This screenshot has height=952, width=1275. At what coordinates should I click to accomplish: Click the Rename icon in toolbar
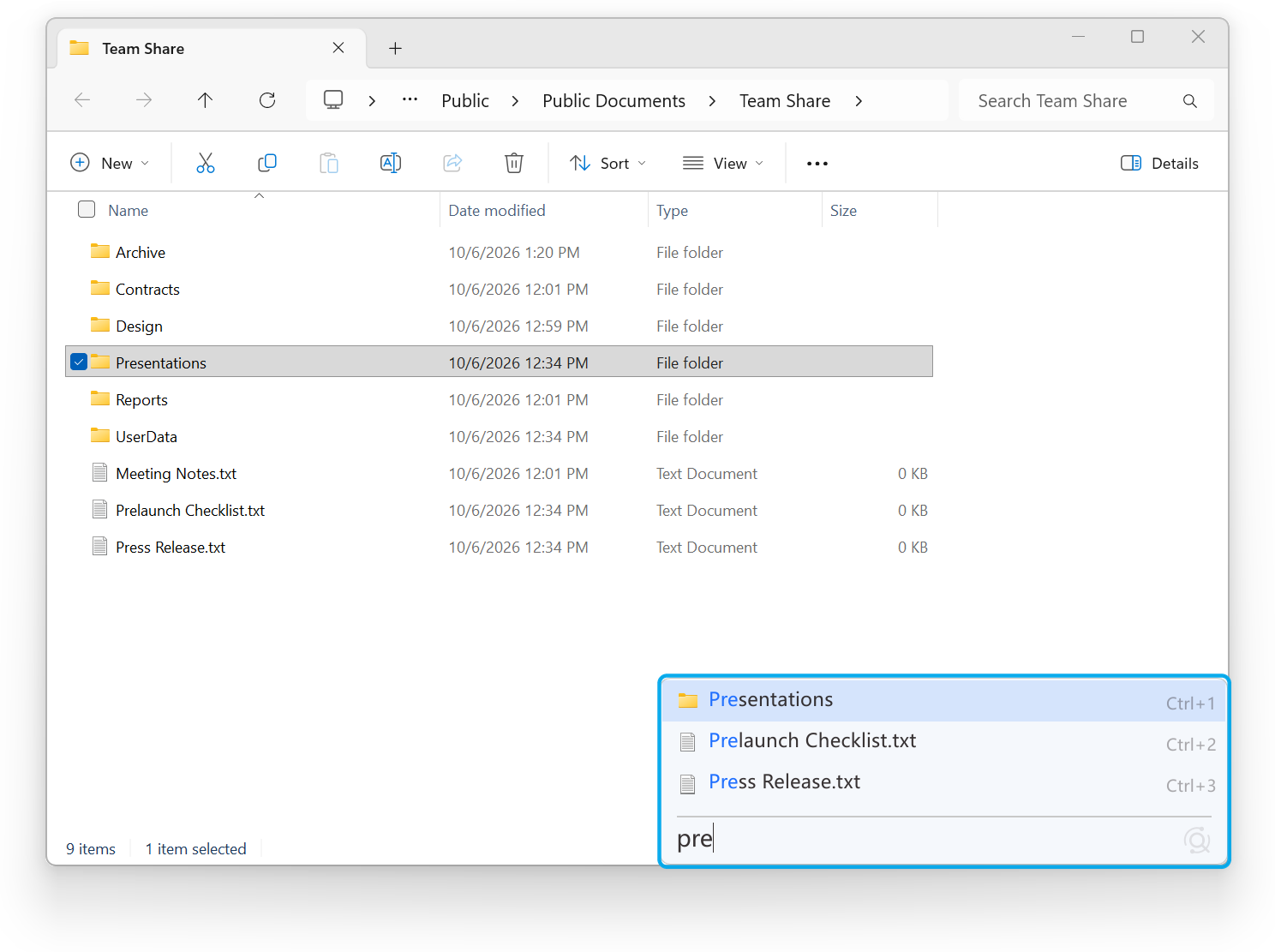click(391, 163)
